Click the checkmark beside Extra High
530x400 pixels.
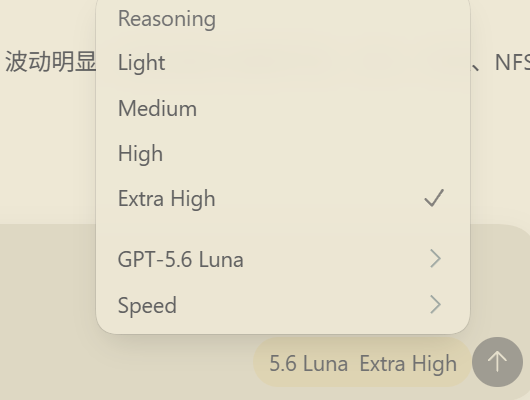point(434,198)
